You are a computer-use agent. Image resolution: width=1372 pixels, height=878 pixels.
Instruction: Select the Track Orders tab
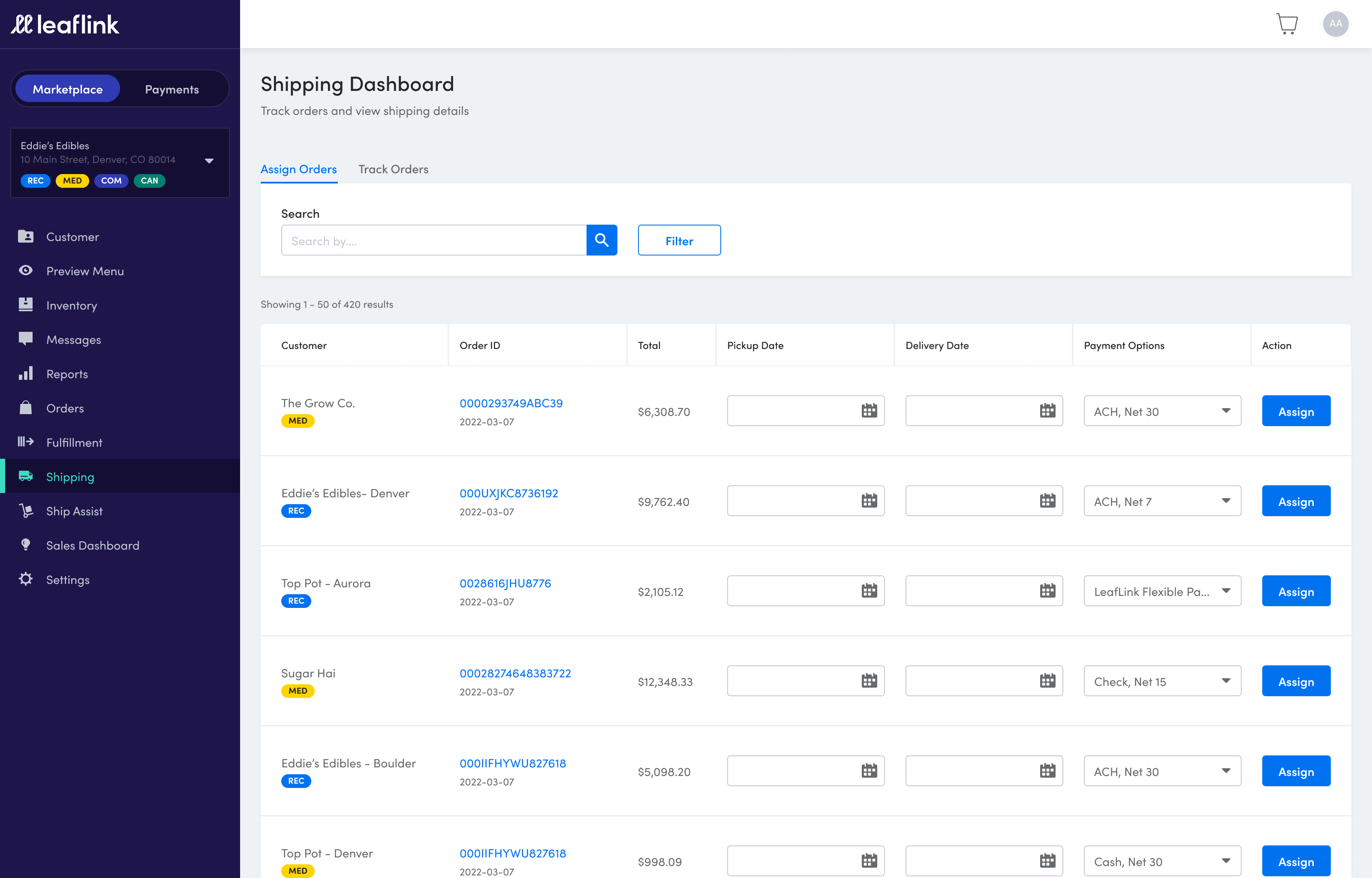[x=393, y=169]
